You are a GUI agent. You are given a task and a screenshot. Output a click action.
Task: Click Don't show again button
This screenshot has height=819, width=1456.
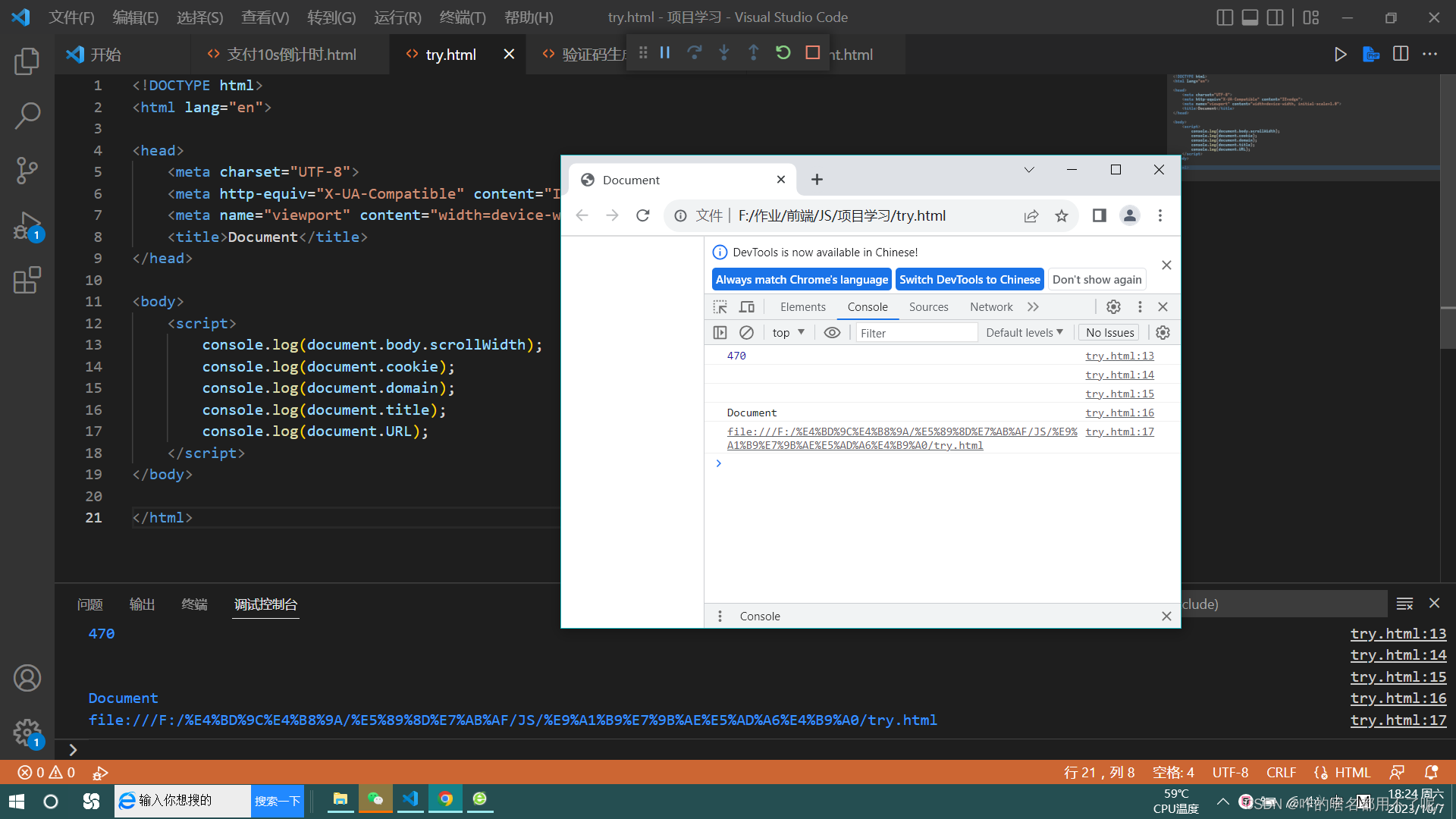point(1097,279)
